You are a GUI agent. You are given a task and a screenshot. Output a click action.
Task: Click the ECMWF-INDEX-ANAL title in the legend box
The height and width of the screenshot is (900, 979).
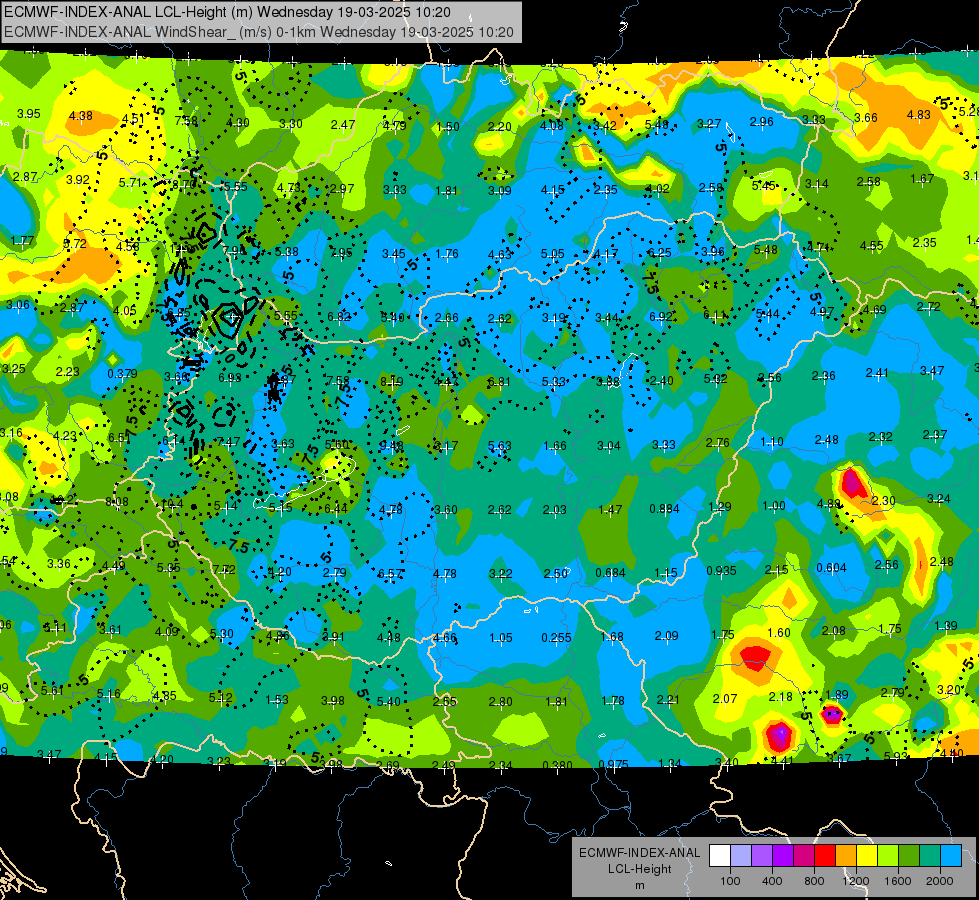click(639, 853)
